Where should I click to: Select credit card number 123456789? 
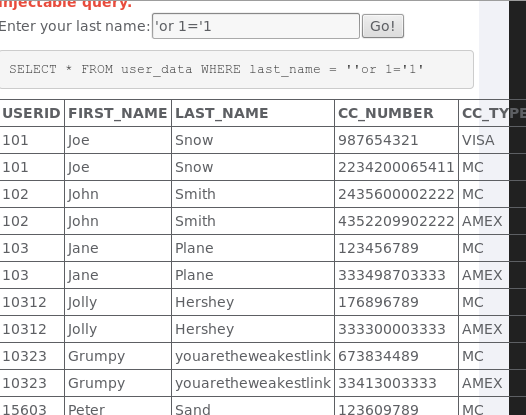click(x=378, y=248)
